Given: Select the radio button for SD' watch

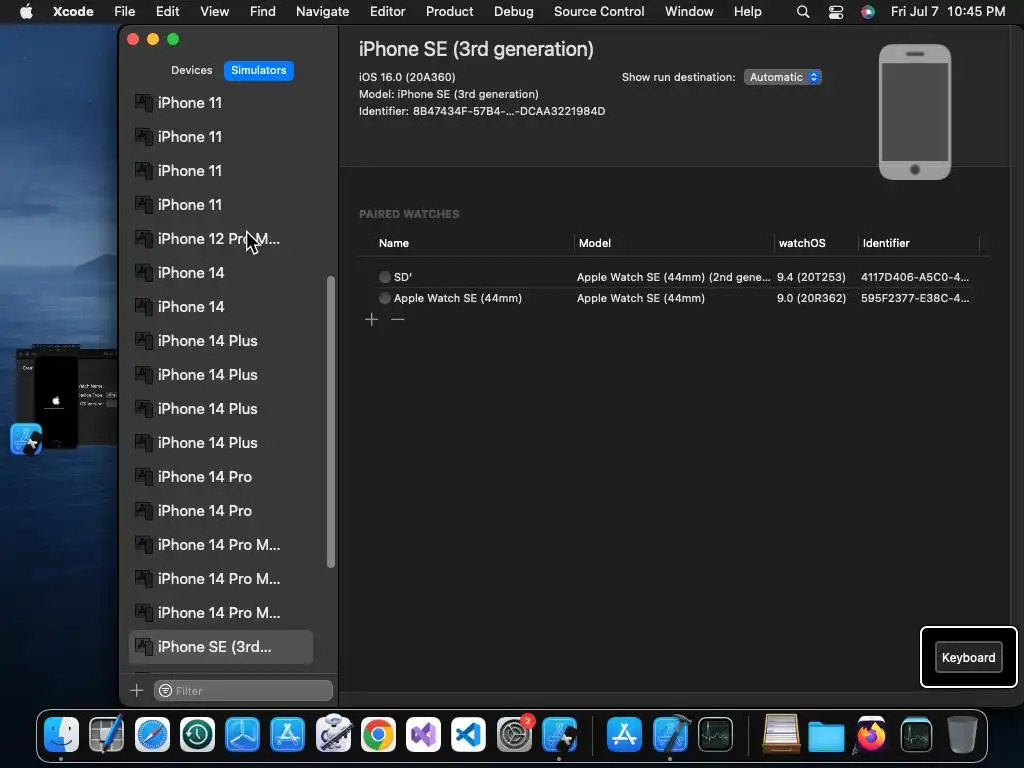Looking at the screenshot, I should point(385,277).
